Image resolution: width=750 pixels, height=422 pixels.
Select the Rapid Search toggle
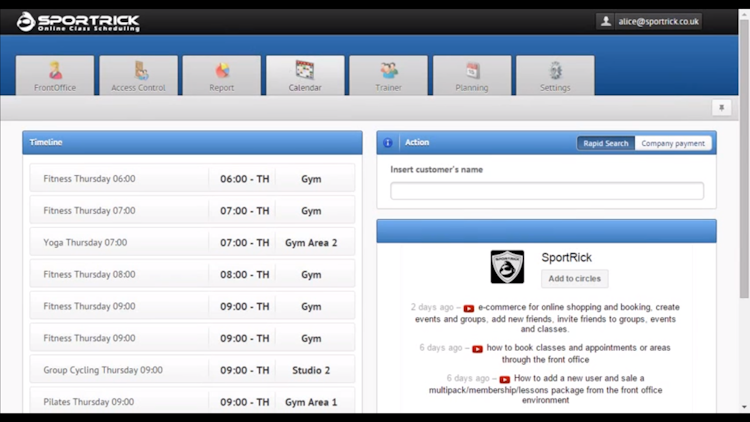tap(606, 143)
